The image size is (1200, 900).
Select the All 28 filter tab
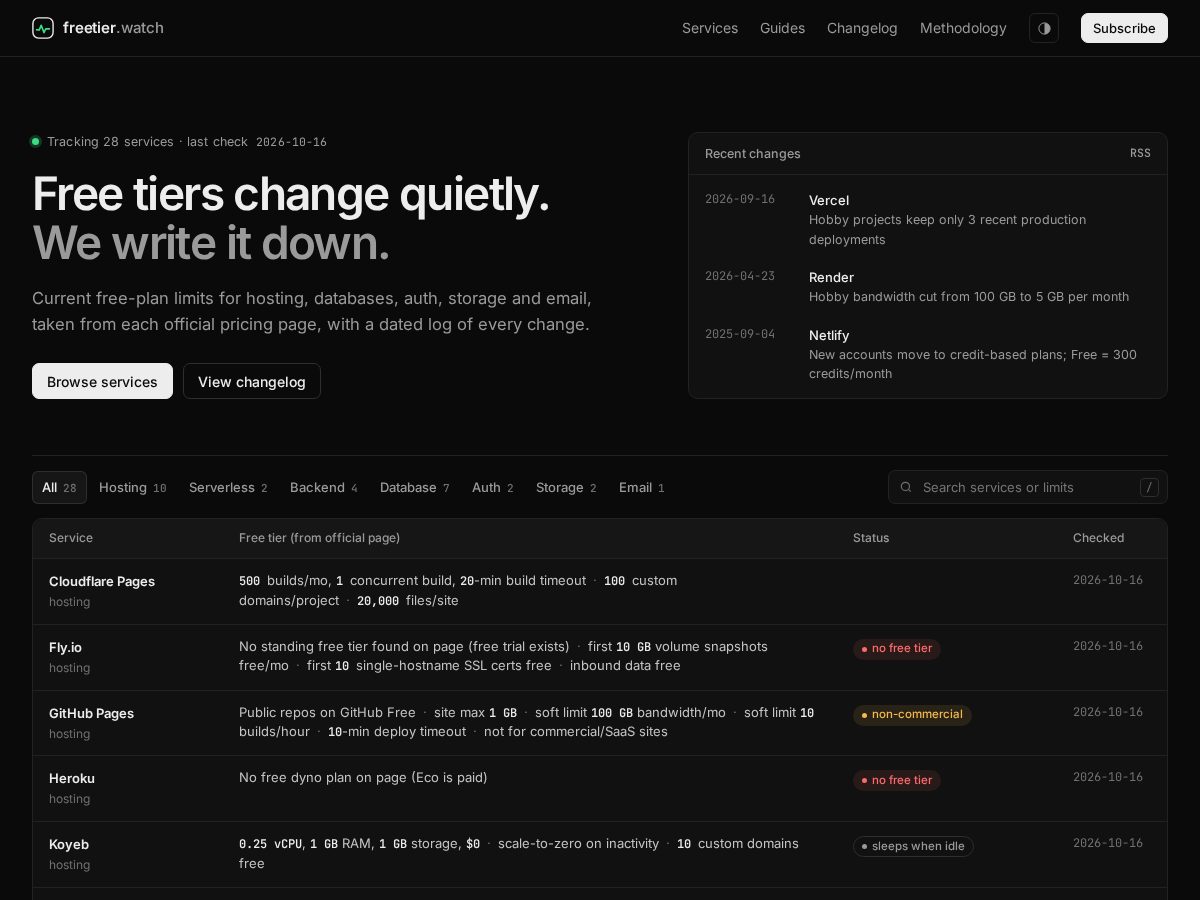(x=59, y=487)
